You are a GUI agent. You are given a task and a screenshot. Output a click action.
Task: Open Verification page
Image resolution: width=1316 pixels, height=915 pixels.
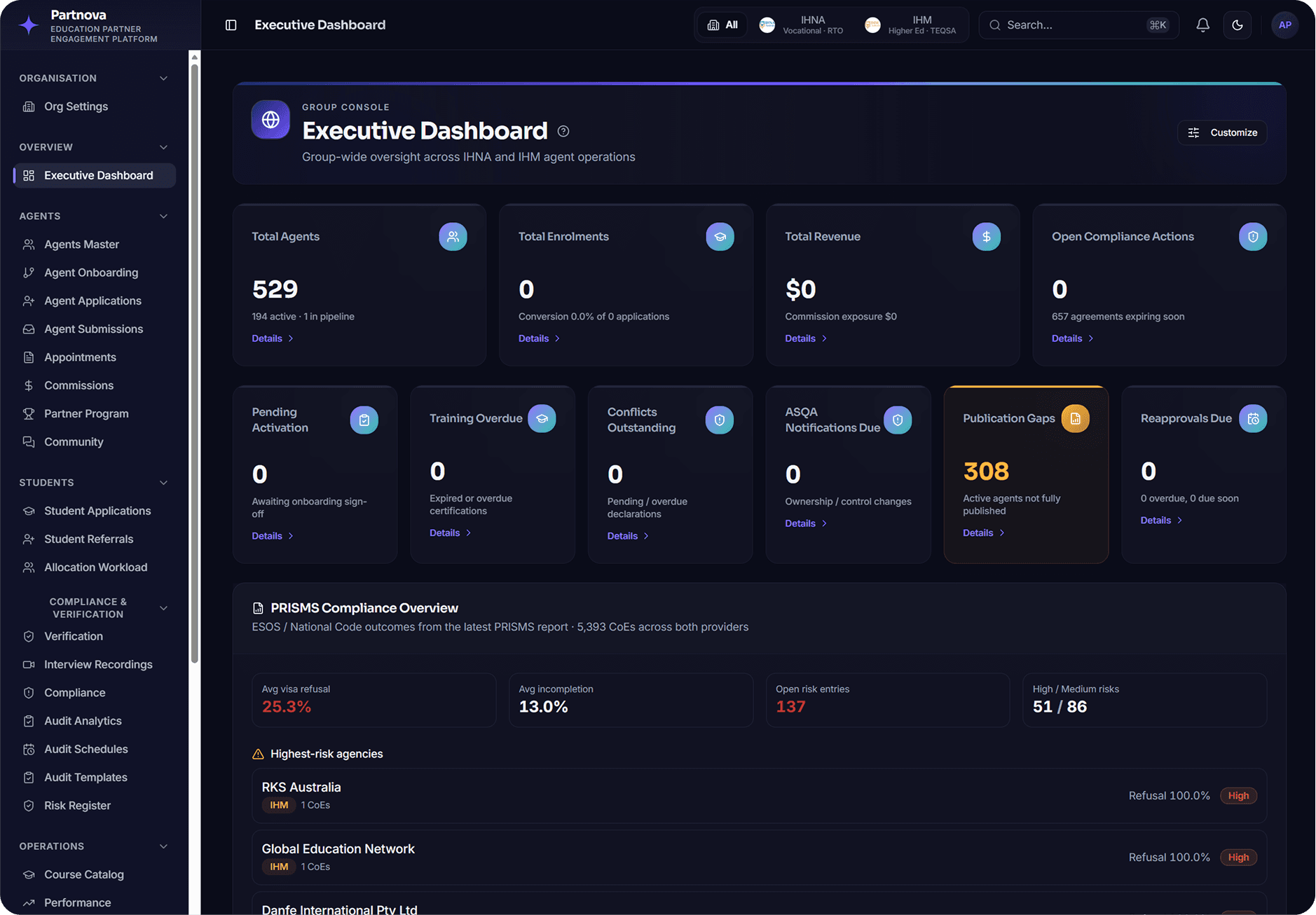tap(94, 636)
